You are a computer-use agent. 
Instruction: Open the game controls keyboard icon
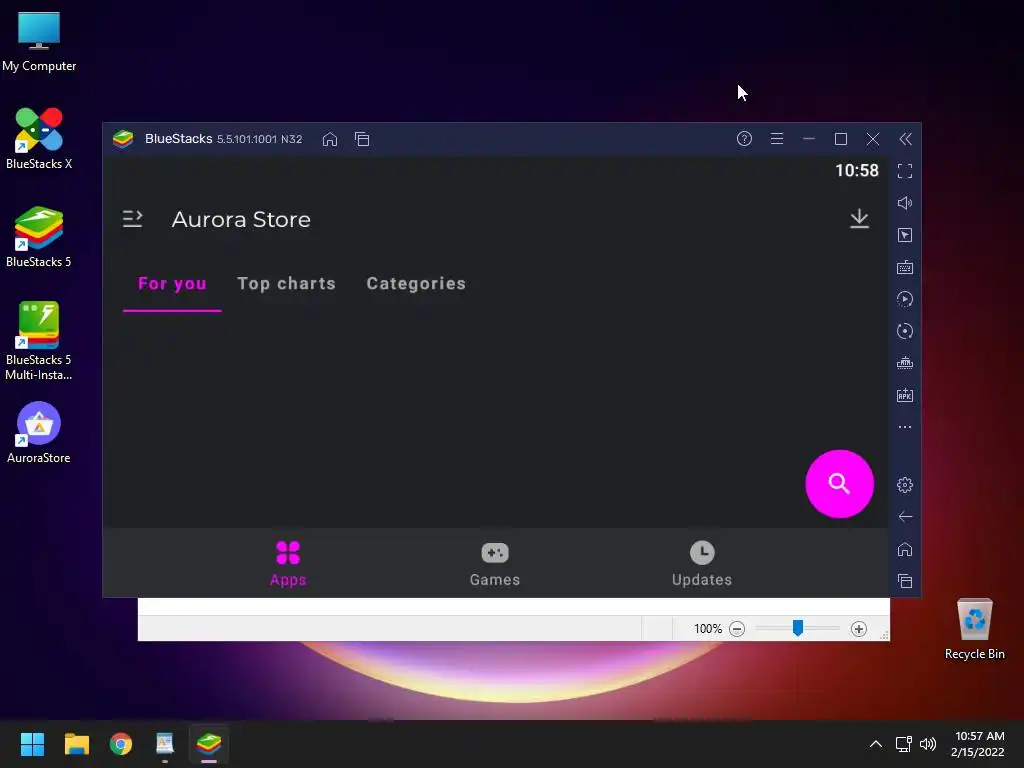(x=905, y=267)
